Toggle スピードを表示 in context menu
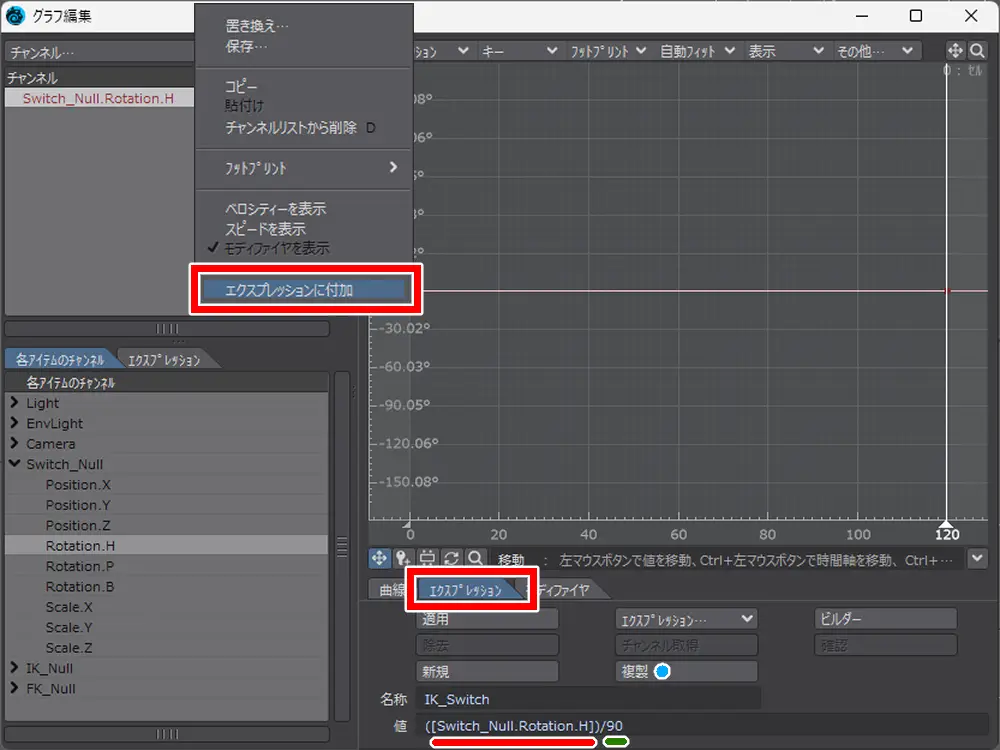The width and height of the screenshot is (1000, 750). (266, 229)
